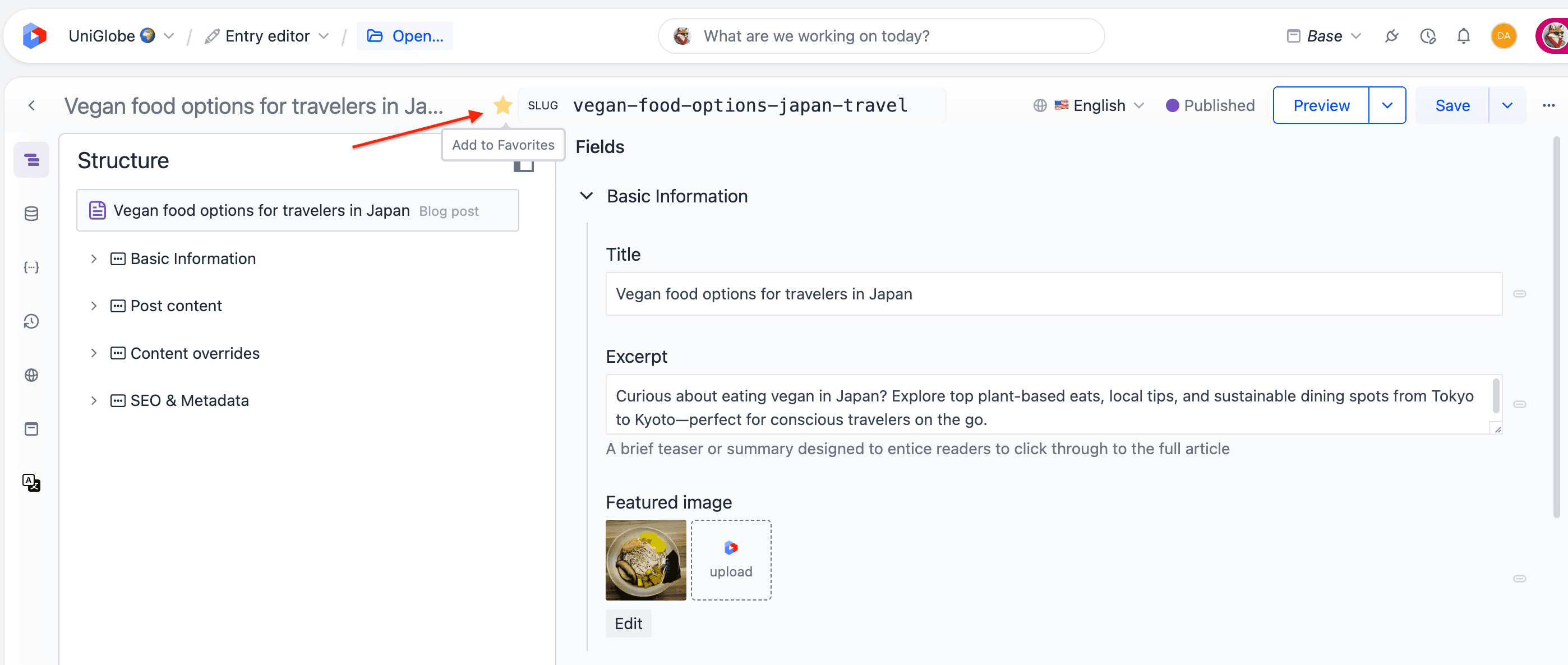Image resolution: width=1568 pixels, height=665 pixels.
Task: Click the slug field vegan-food-options-japan-travel
Action: (x=740, y=105)
